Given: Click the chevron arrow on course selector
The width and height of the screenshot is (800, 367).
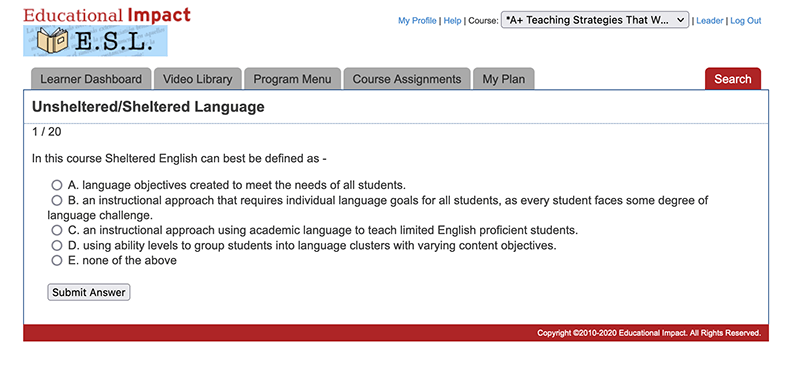Looking at the screenshot, I should (680, 20).
